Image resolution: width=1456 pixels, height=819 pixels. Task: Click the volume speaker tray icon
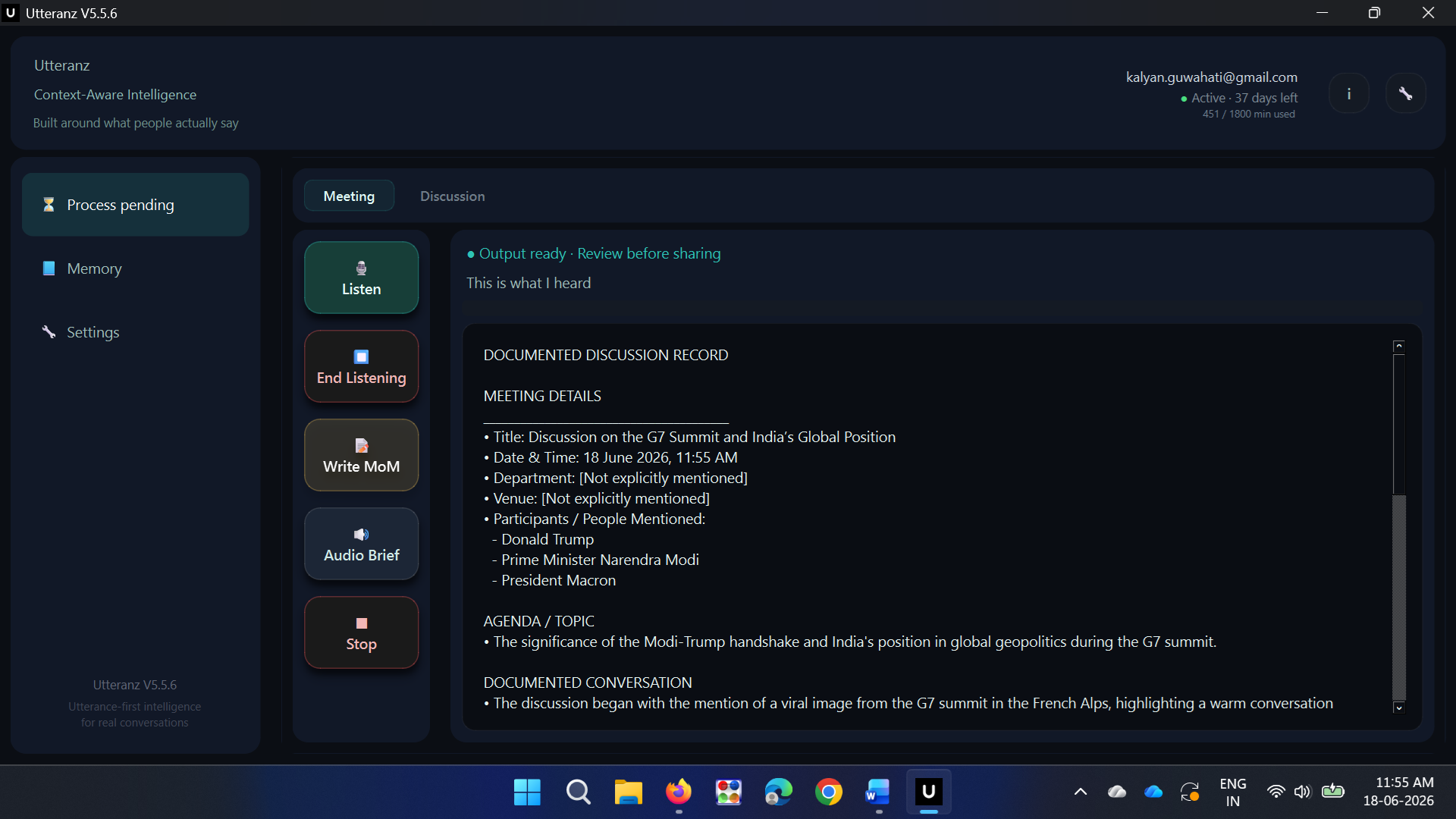pos(1303,792)
